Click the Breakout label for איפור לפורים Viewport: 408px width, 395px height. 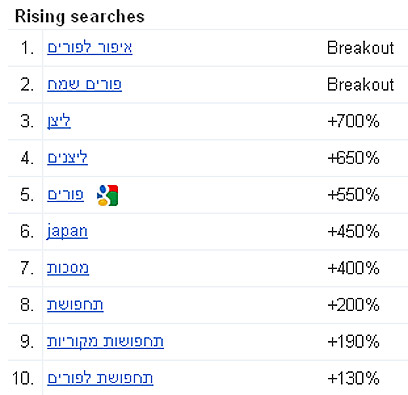tap(361, 48)
